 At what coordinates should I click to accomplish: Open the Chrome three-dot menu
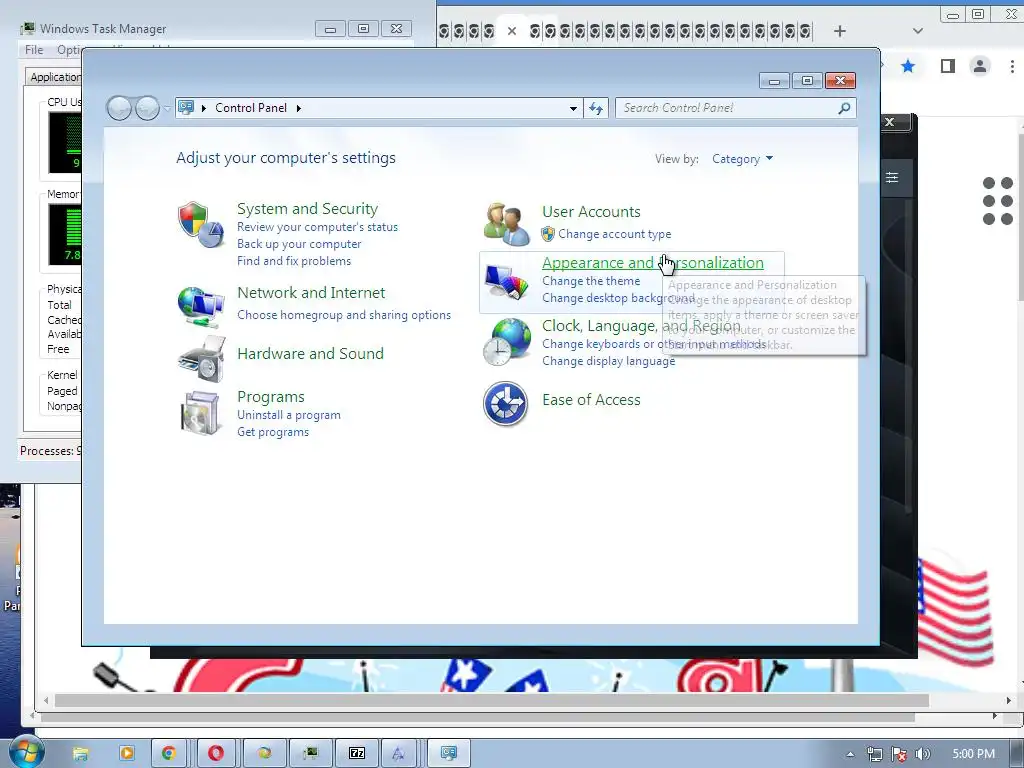[x=1012, y=66]
